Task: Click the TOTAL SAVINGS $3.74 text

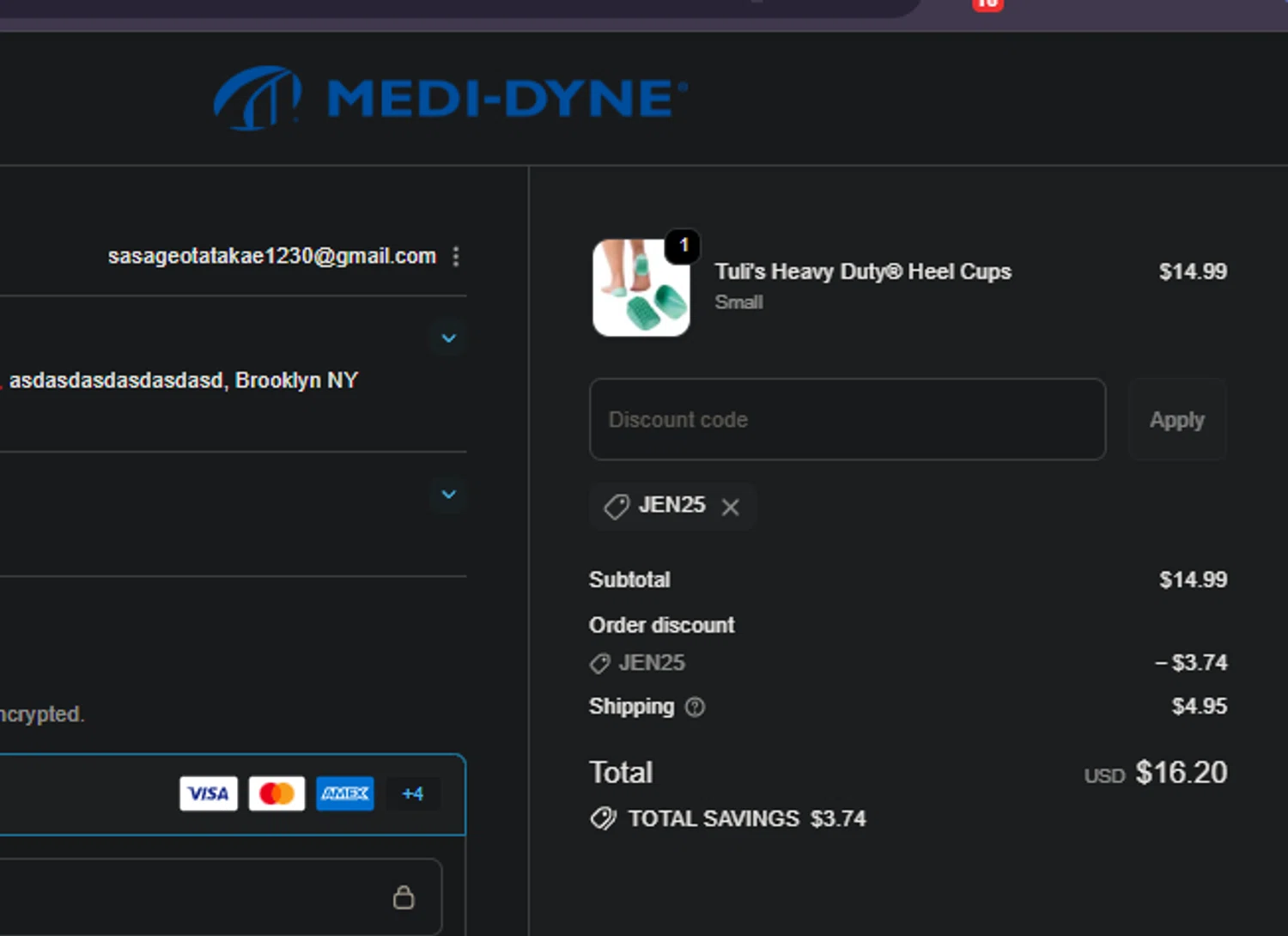Action: (x=747, y=818)
